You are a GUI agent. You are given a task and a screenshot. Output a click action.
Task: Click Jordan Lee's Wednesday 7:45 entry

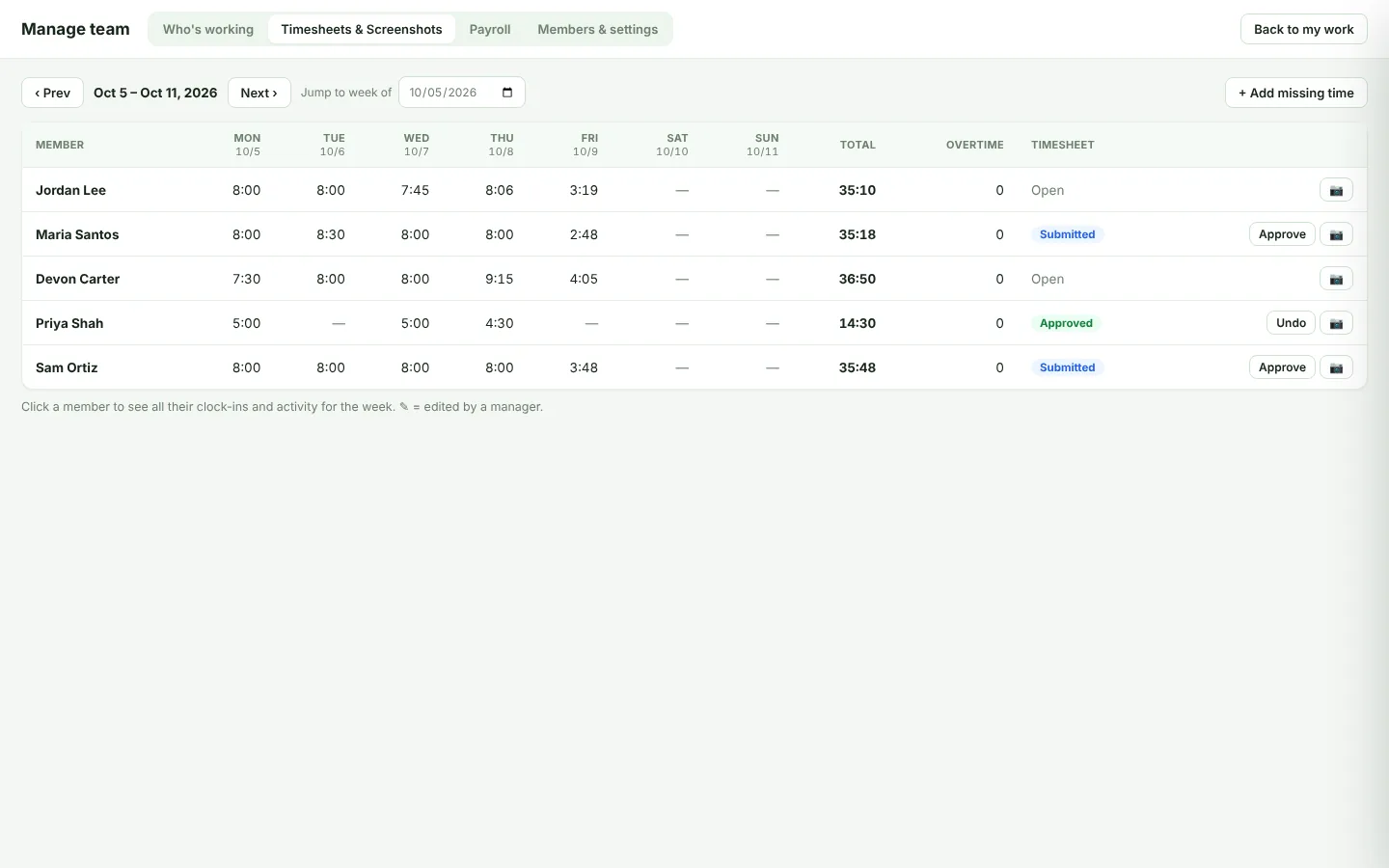416,190
